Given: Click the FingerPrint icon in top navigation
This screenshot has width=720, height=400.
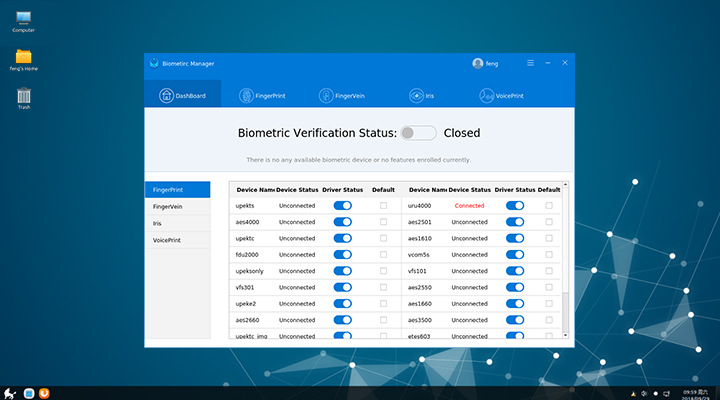Looking at the screenshot, I should pos(247,96).
